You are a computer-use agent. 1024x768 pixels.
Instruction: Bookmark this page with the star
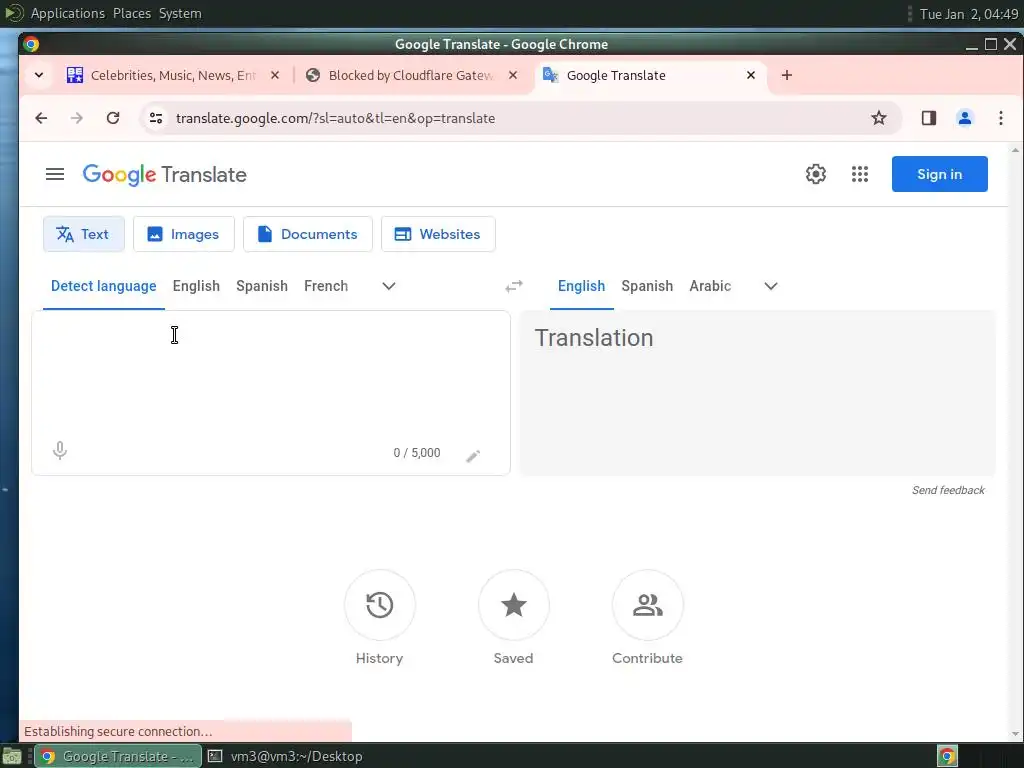pos(879,118)
